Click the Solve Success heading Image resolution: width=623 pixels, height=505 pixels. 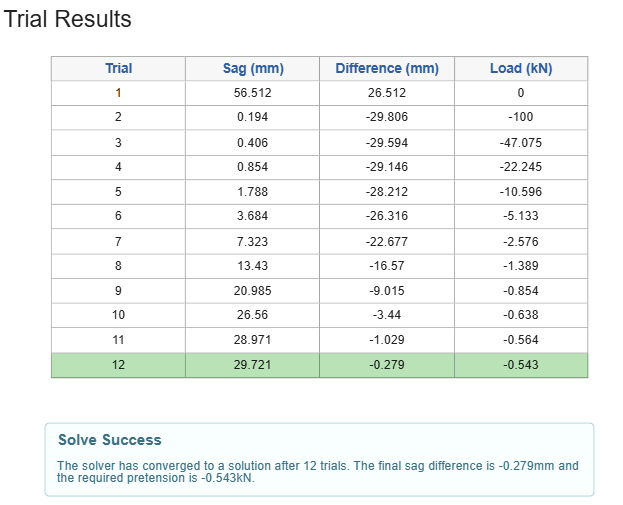coord(110,440)
